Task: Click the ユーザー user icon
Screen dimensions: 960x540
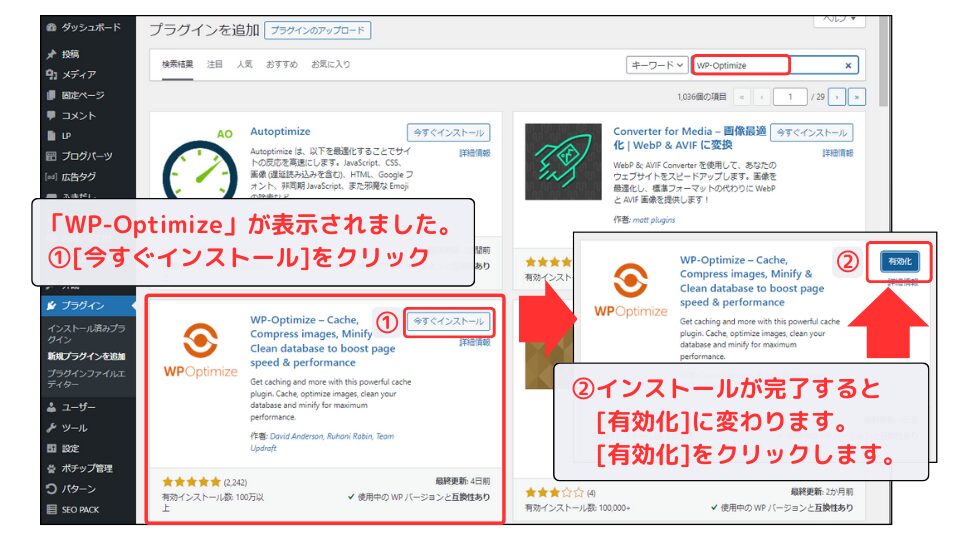Action: coord(51,407)
